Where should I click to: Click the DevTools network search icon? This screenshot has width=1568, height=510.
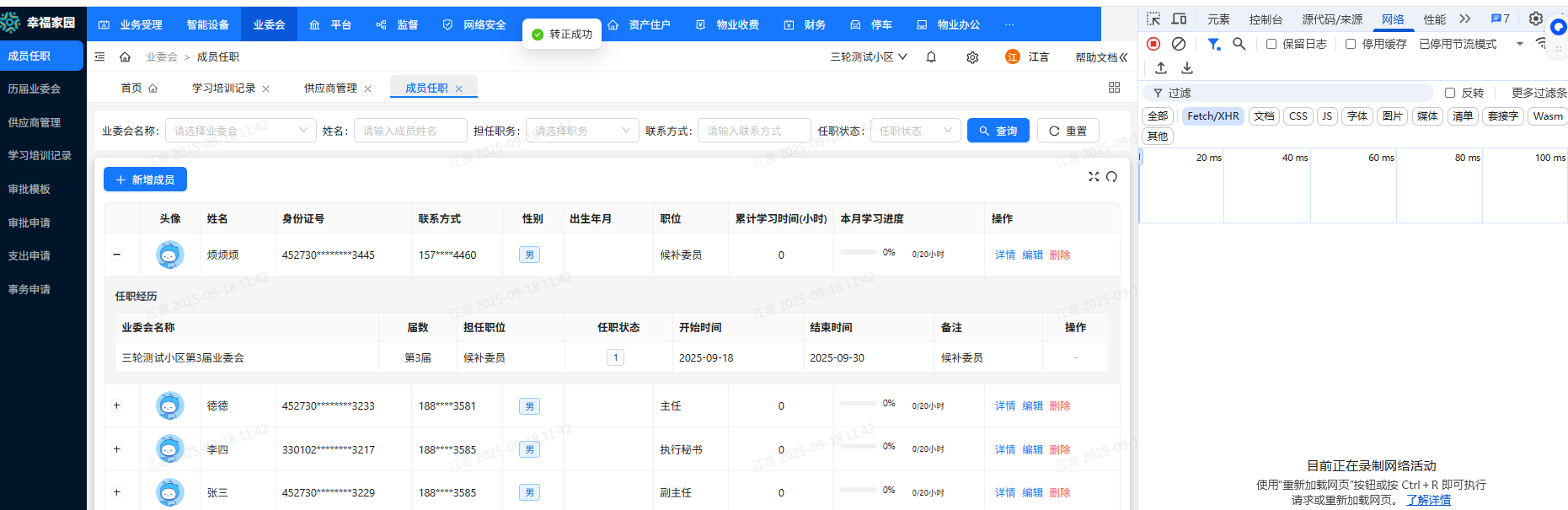pos(1239,44)
